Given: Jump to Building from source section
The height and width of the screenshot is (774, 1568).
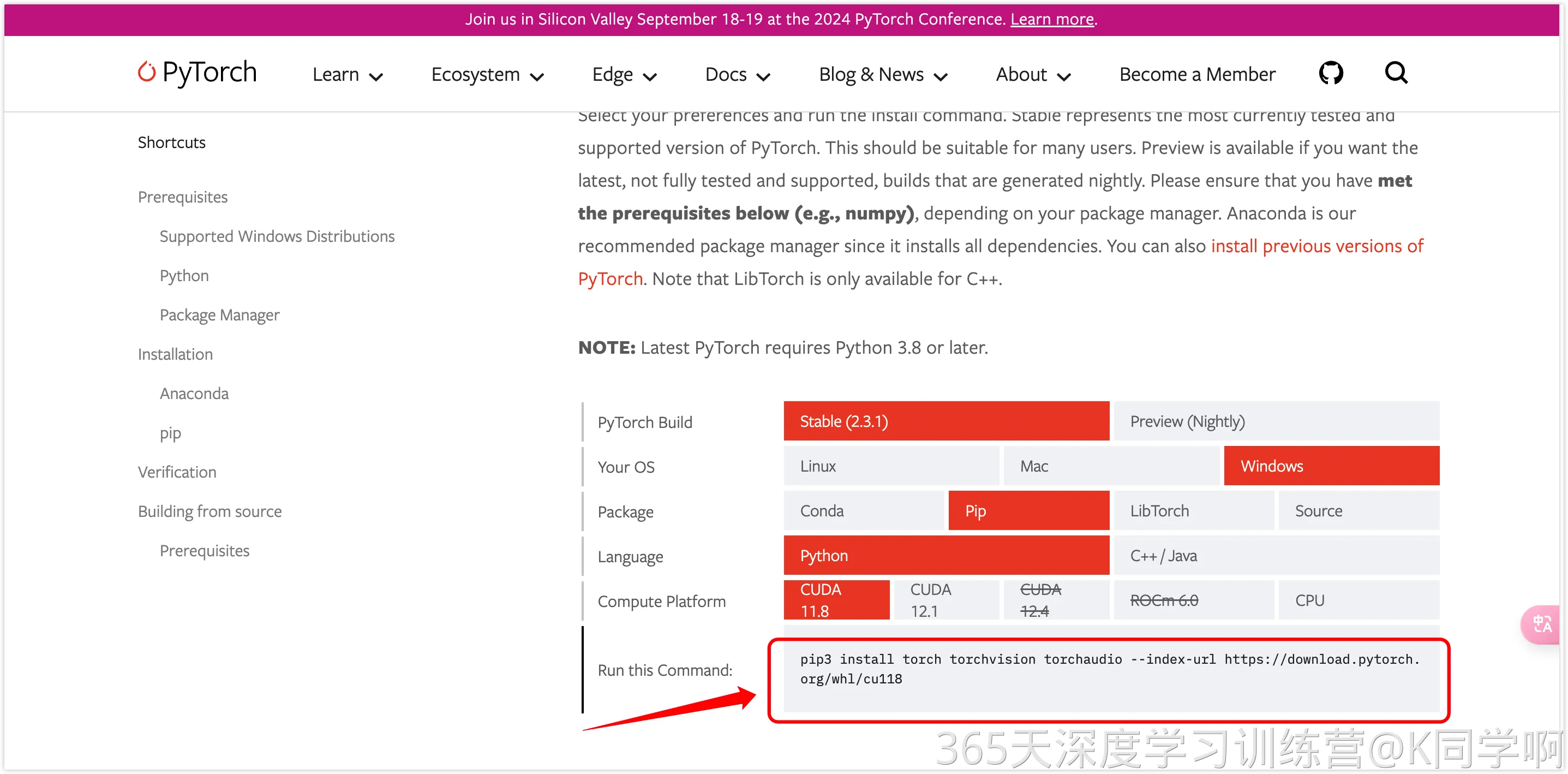Looking at the screenshot, I should [210, 511].
